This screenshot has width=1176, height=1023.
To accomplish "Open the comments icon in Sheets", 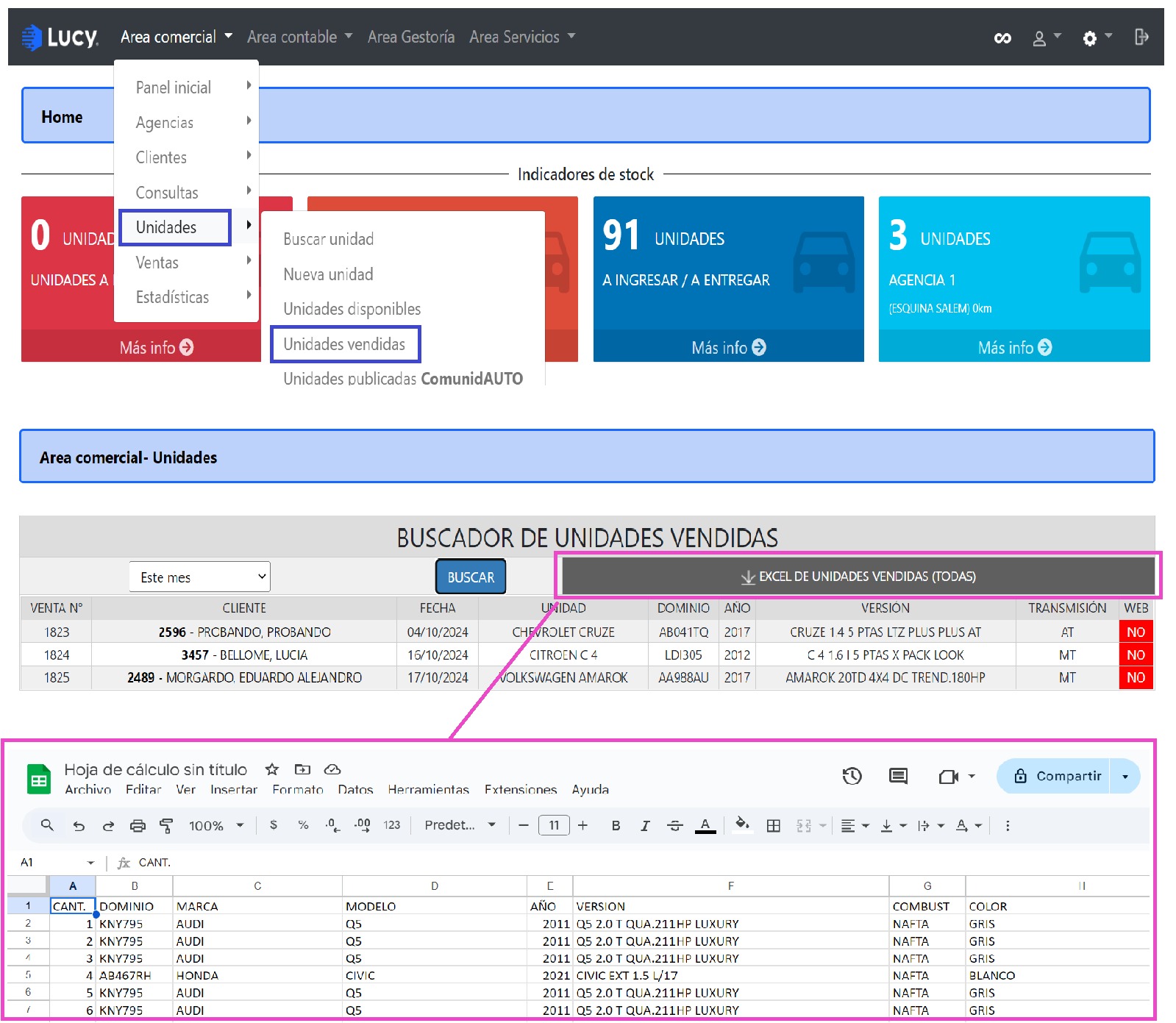I will (x=898, y=776).
